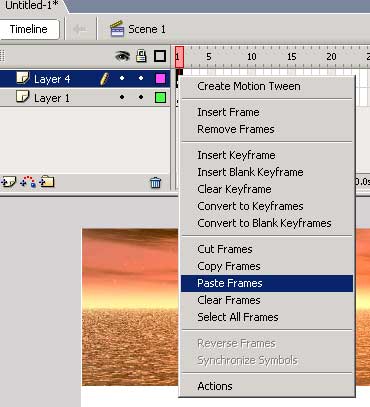Image resolution: width=370 pixels, height=407 pixels.
Task: Switch to the Untitled-1* document tab
Action: pos(32,6)
